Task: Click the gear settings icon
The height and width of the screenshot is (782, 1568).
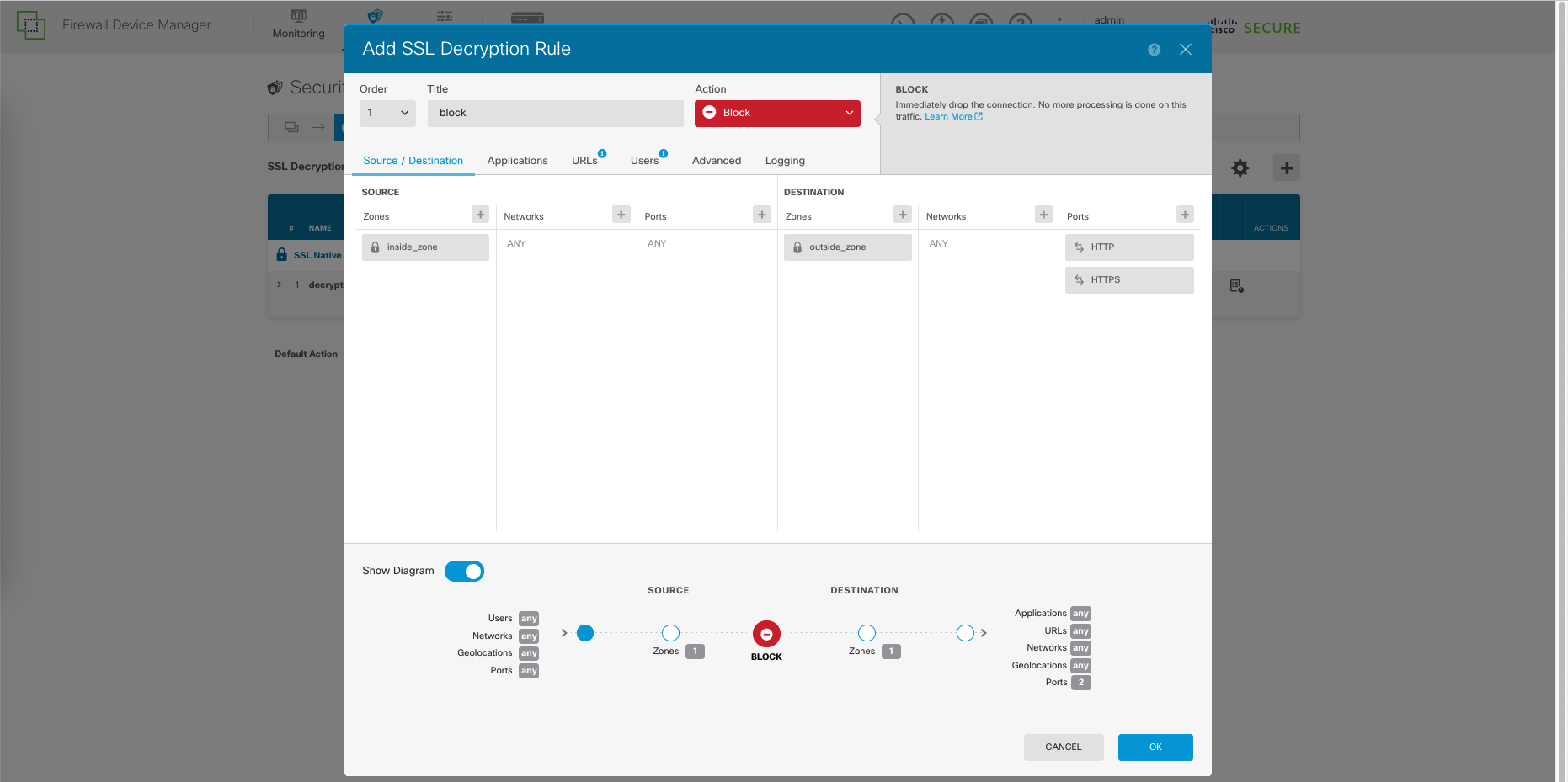Action: click(1240, 168)
